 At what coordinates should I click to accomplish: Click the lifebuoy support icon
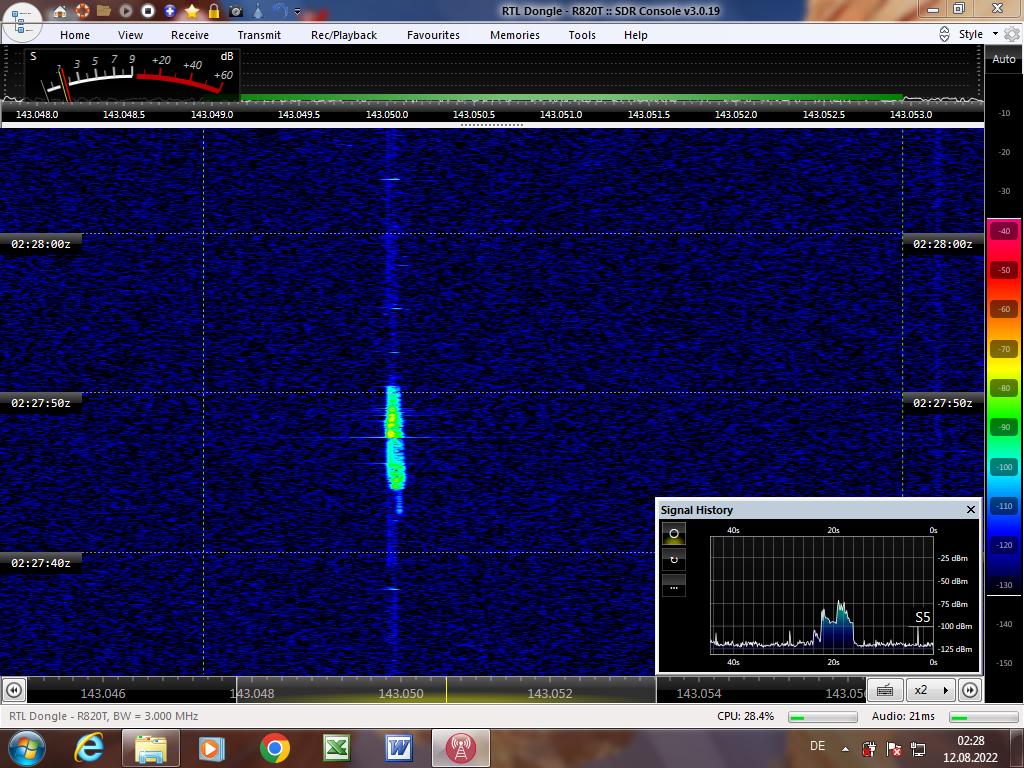[82, 10]
